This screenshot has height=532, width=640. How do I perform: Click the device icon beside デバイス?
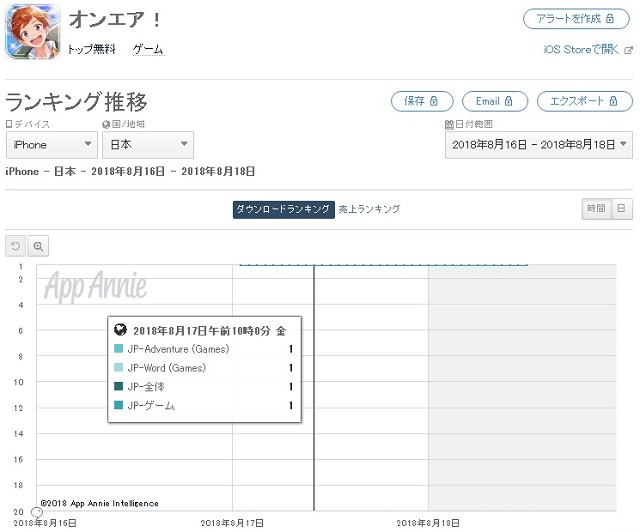(9, 124)
